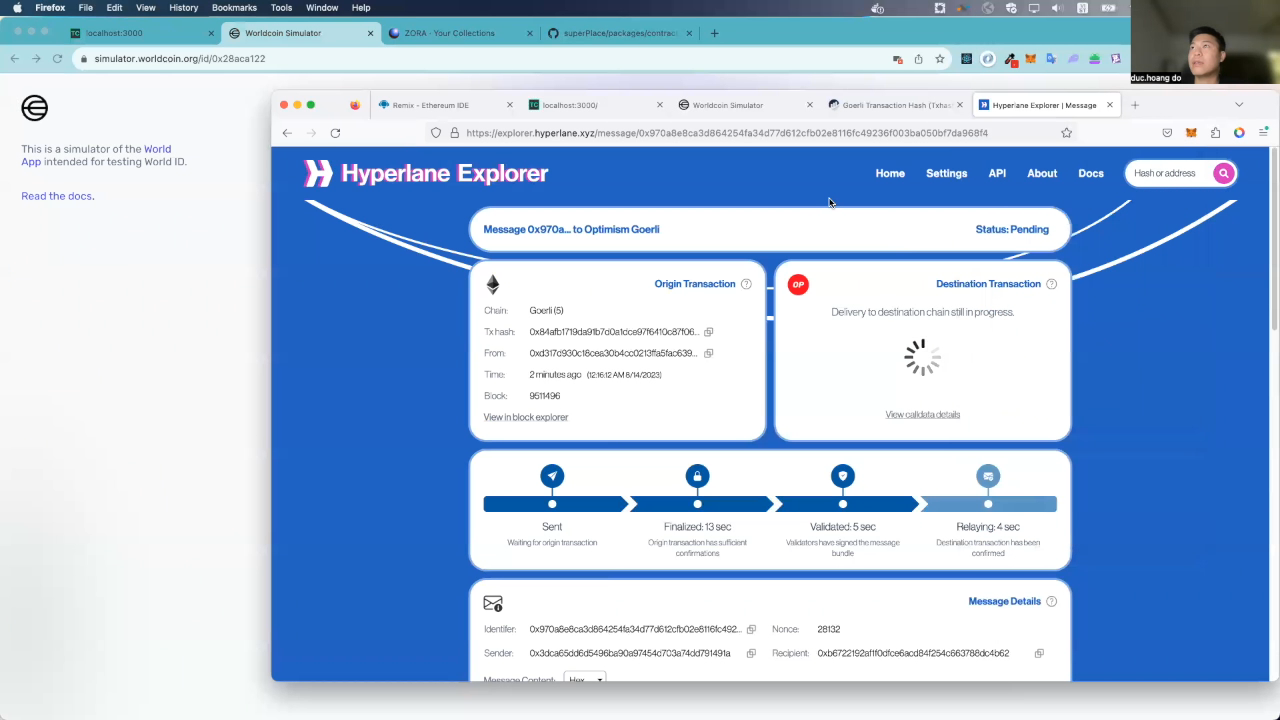Open the About link in Hyperlane navigation
This screenshot has height=720, width=1280.
tap(1042, 173)
